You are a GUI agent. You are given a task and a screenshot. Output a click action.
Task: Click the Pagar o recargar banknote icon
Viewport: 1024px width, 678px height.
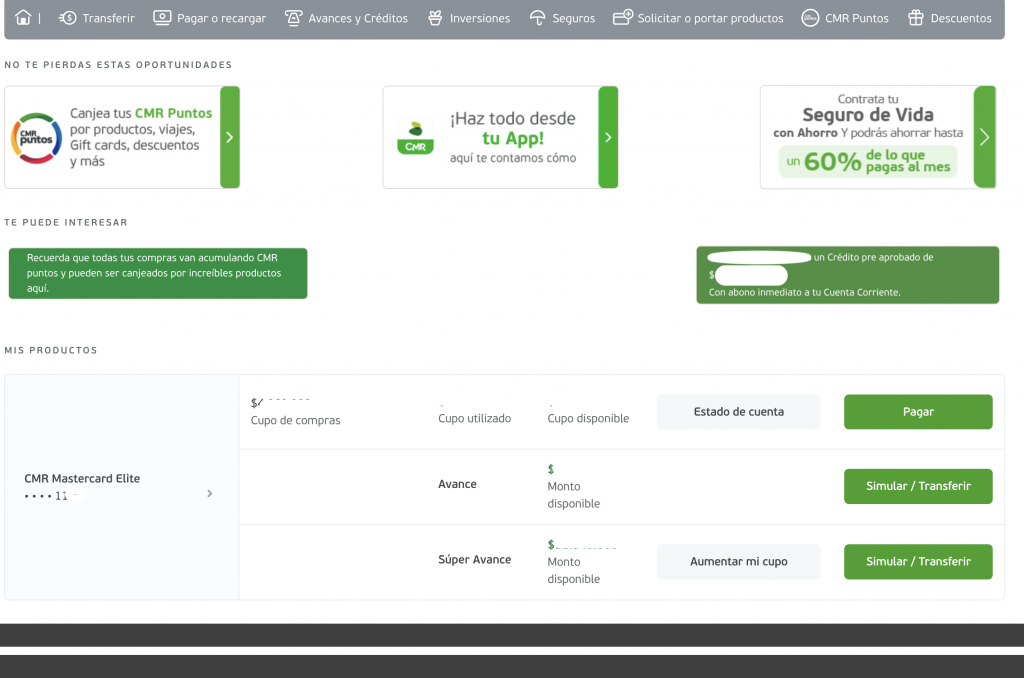tap(162, 18)
